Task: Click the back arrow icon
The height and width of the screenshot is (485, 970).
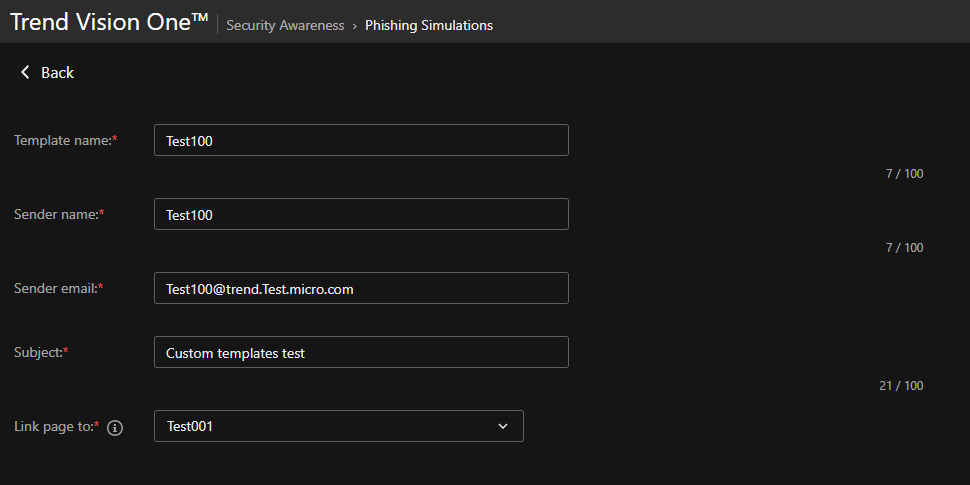Action: tap(25, 72)
